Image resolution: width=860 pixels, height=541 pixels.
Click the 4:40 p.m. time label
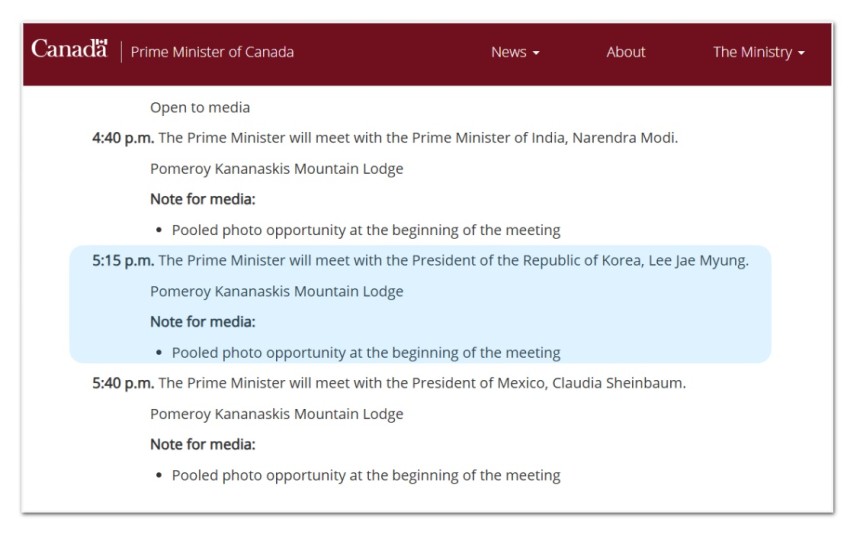123,138
